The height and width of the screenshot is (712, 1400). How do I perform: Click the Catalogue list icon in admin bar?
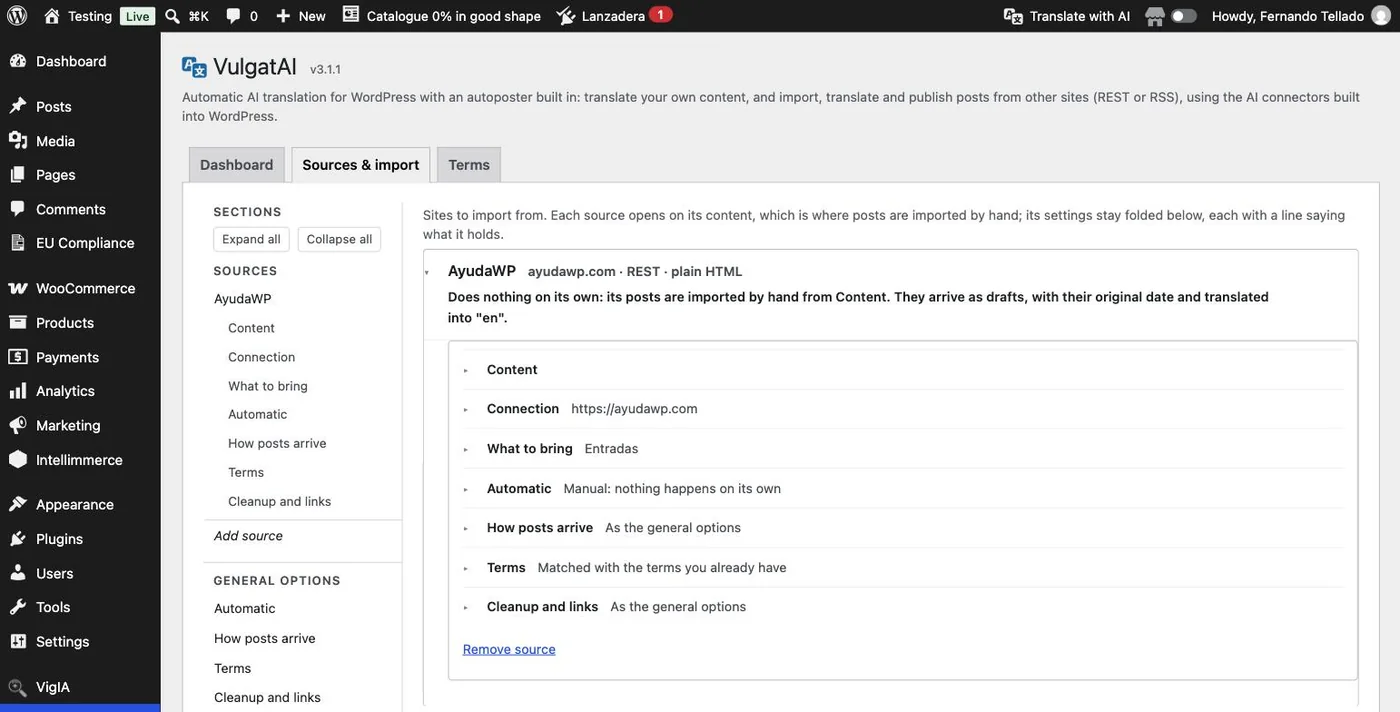click(x=350, y=15)
